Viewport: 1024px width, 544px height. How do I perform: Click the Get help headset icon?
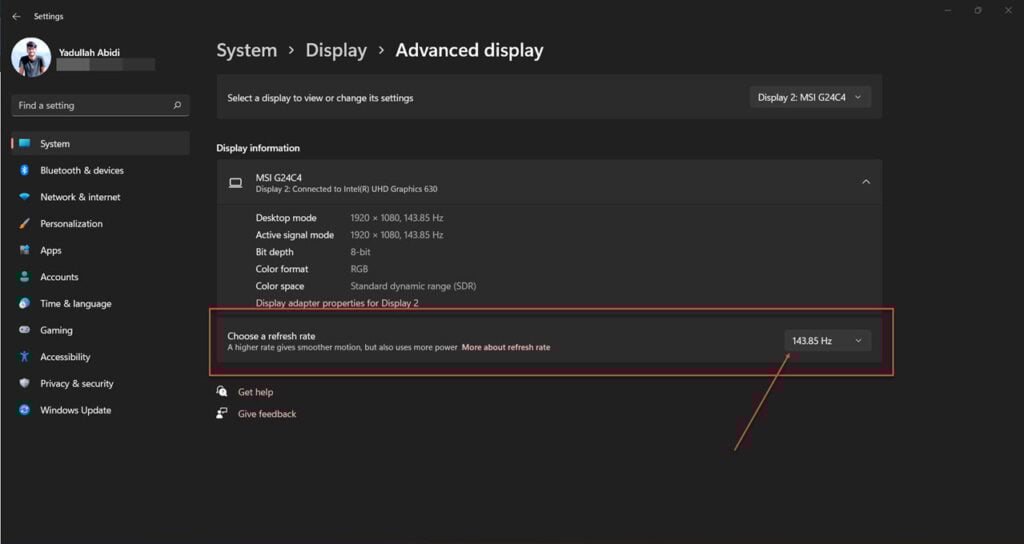[x=222, y=391]
